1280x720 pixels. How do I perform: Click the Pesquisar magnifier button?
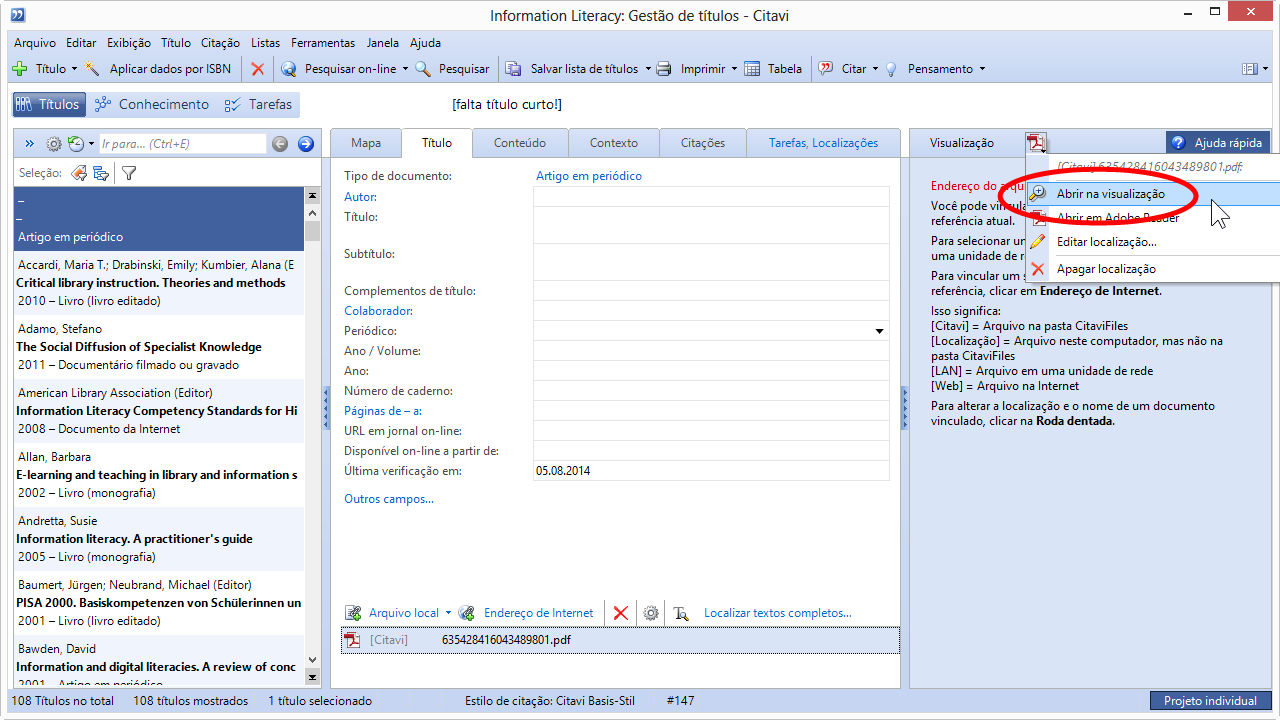[423, 69]
